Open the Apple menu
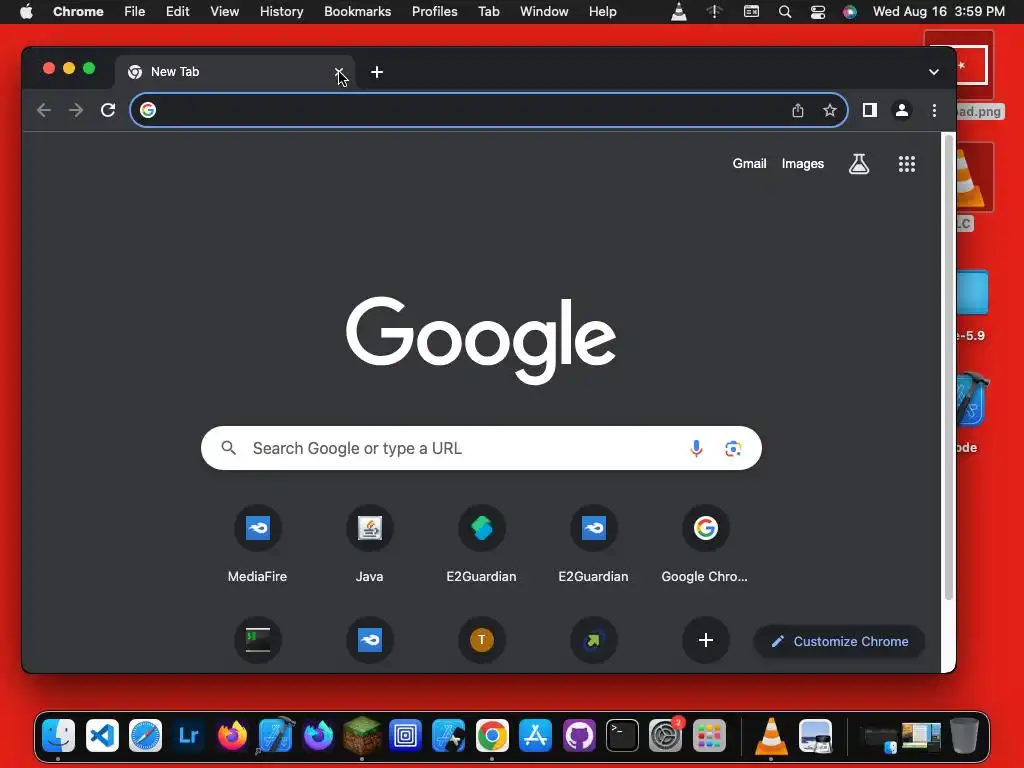 tap(26, 12)
